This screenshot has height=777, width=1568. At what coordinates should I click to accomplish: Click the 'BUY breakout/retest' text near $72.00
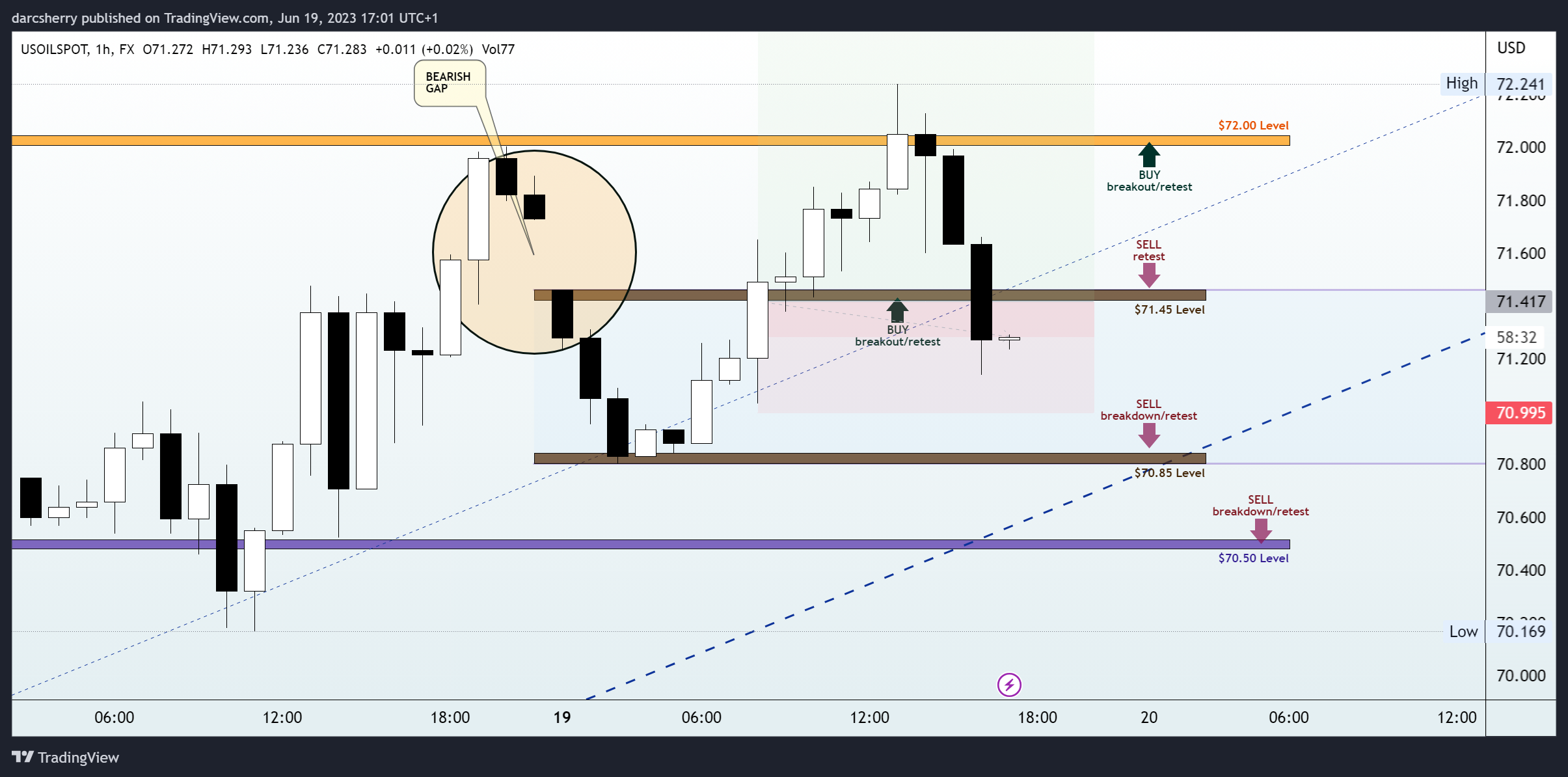pyautogui.click(x=1149, y=181)
